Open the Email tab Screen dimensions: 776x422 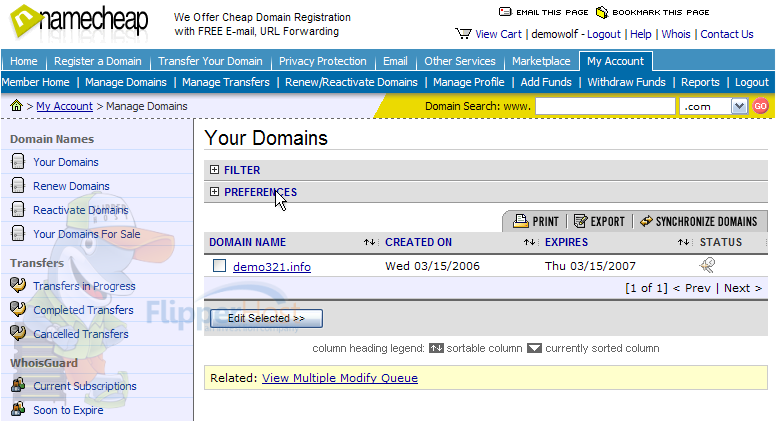[x=395, y=61]
